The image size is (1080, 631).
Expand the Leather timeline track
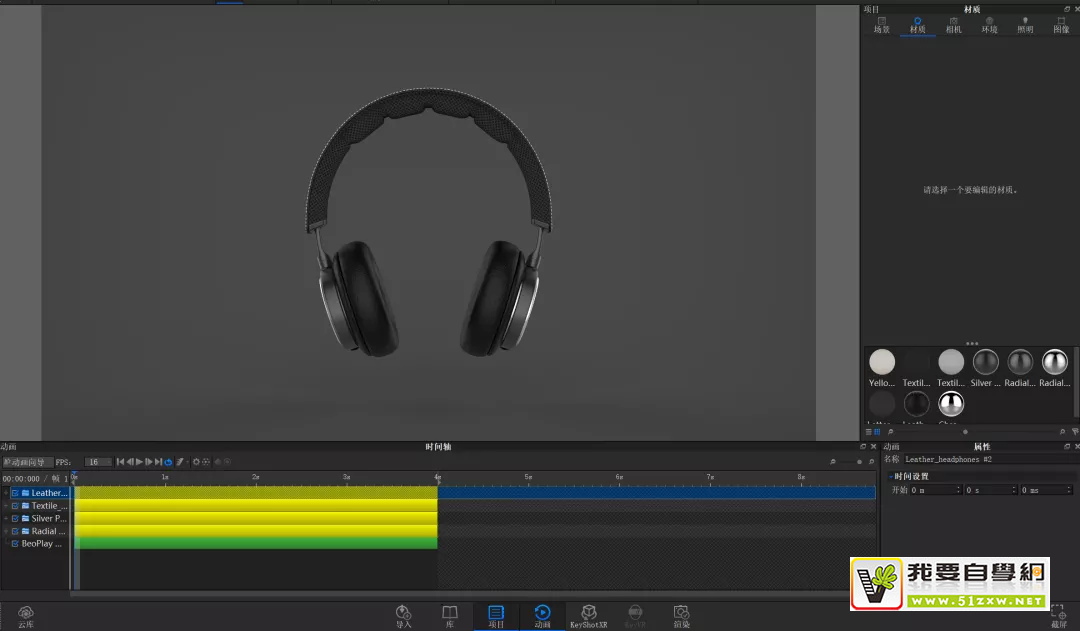[x=6, y=492]
